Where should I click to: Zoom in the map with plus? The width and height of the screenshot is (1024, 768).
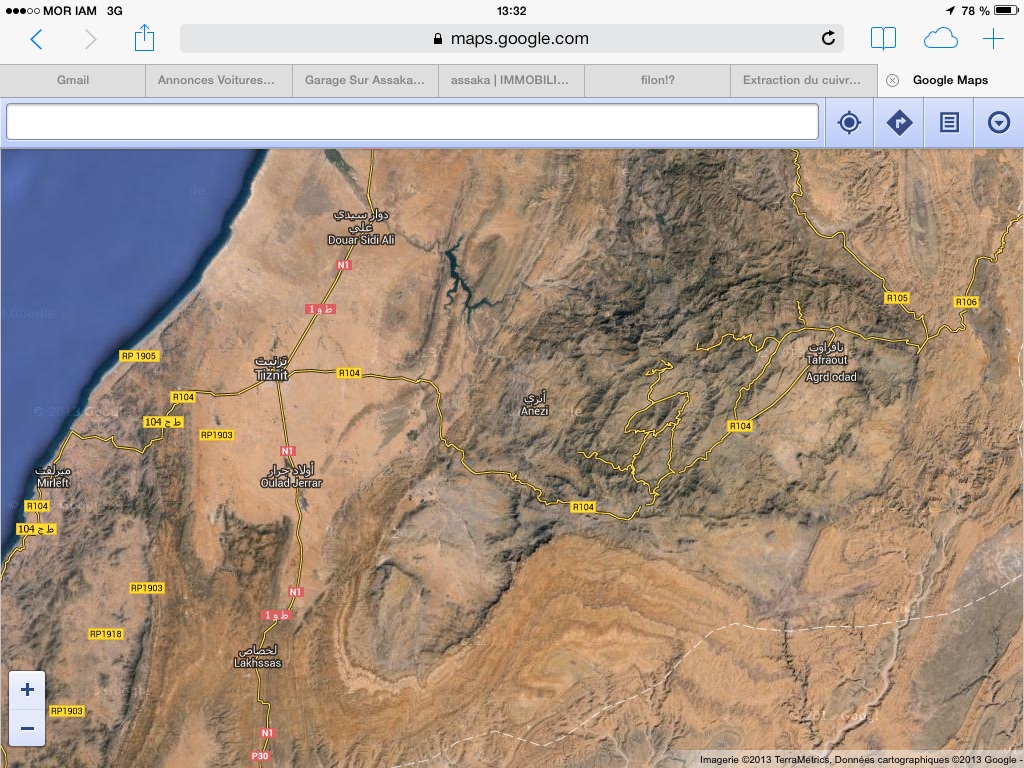coord(27,689)
